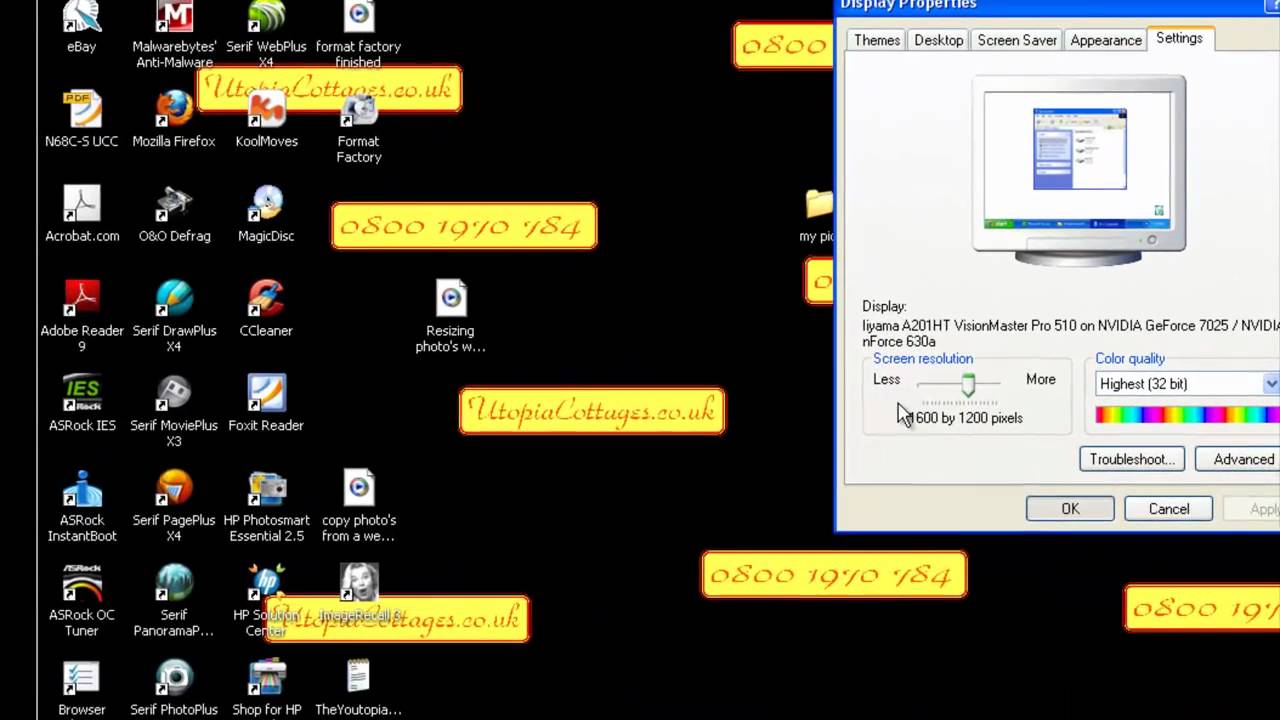The height and width of the screenshot is (720, 1280).
Task: Open the my pictures folder icon
Action: pos(817,214)
